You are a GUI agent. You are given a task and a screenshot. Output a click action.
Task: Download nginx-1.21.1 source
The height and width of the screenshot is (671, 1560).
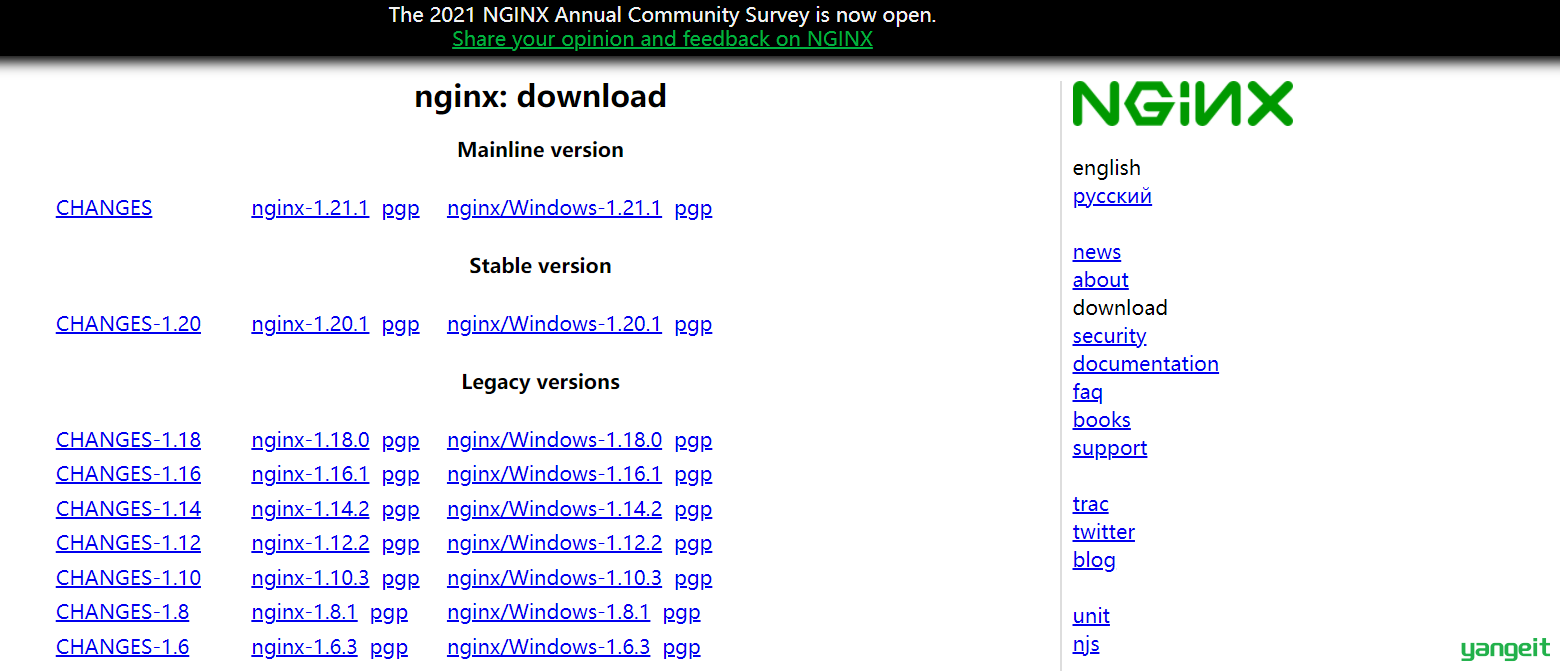310,208
